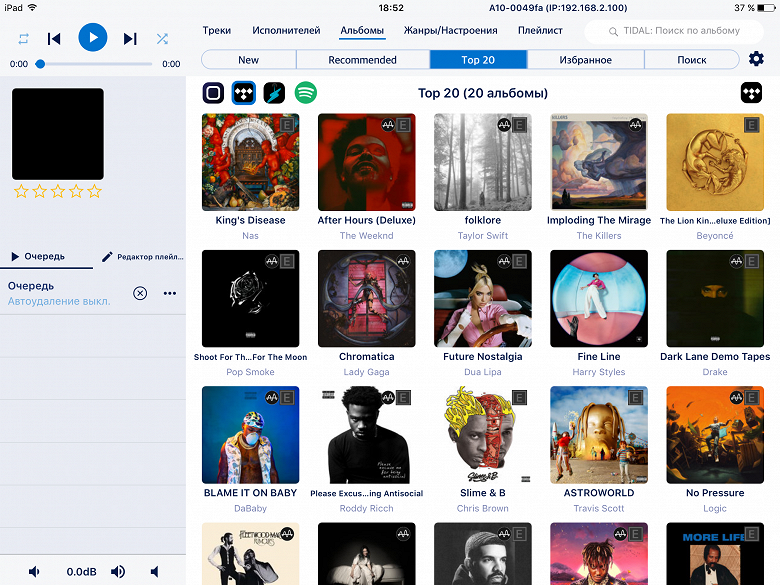
Task: Toggle Автоудаление выкл. setting
Action: 59,301
